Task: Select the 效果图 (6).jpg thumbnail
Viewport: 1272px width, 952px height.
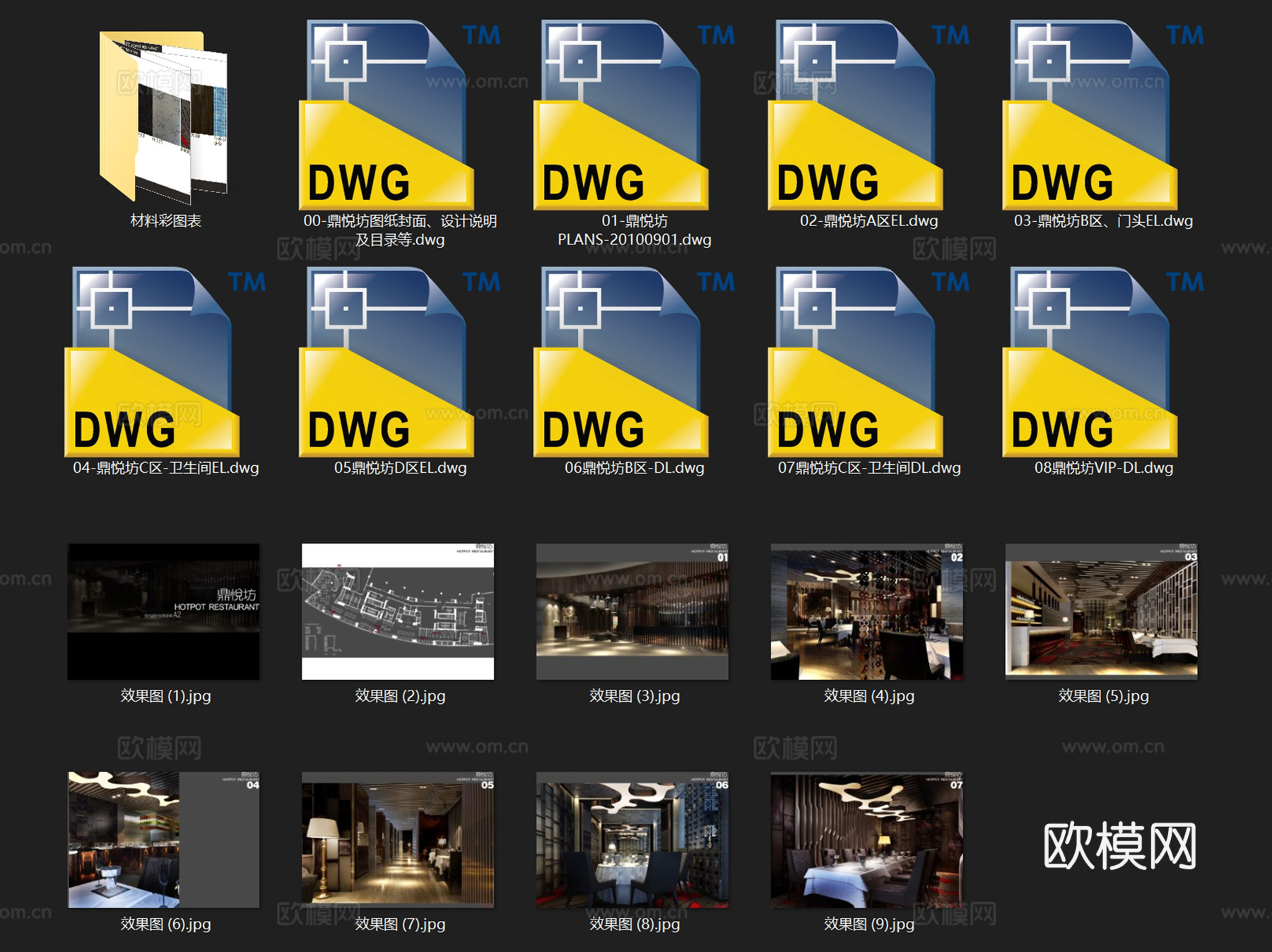Action: click(163, 840)
